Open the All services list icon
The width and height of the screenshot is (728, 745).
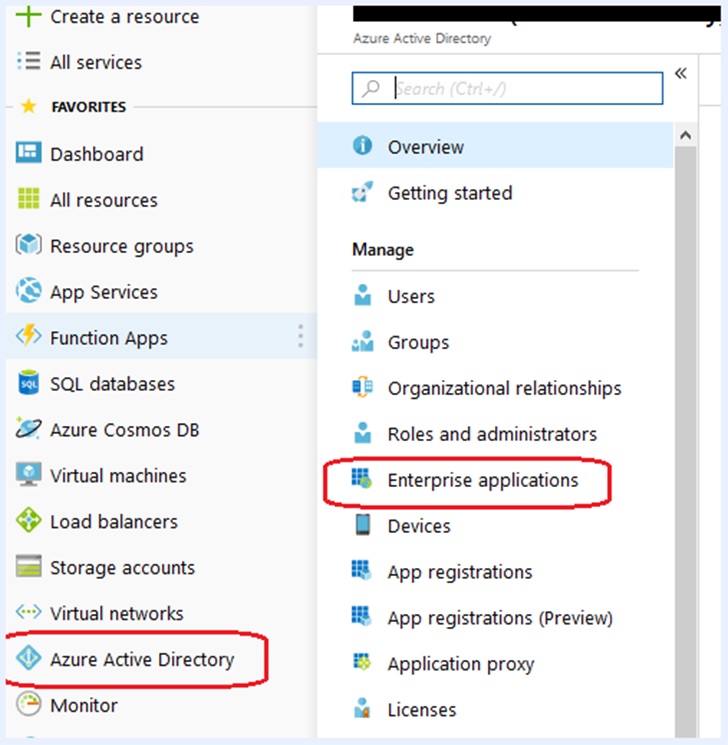coord(29,62)
